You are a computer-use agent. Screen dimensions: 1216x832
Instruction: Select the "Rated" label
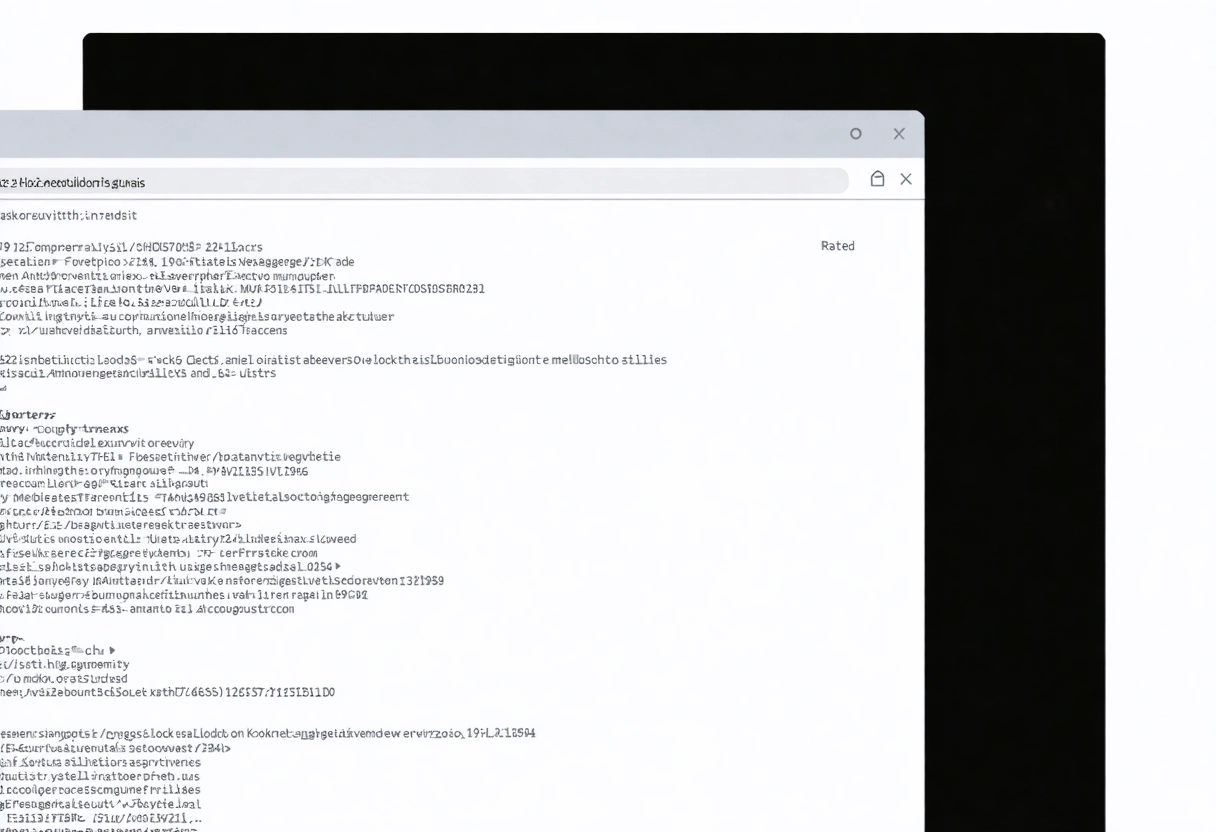tap(838, 245)
